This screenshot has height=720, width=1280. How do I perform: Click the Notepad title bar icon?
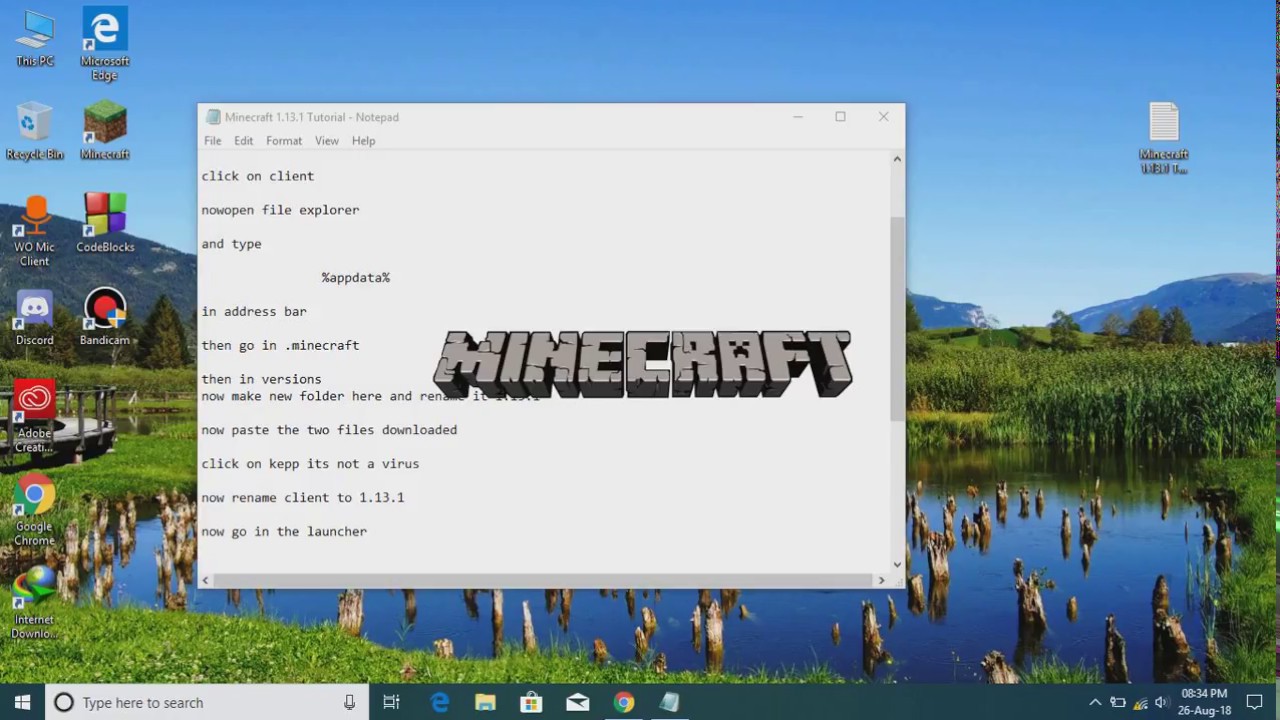point(213,117)
